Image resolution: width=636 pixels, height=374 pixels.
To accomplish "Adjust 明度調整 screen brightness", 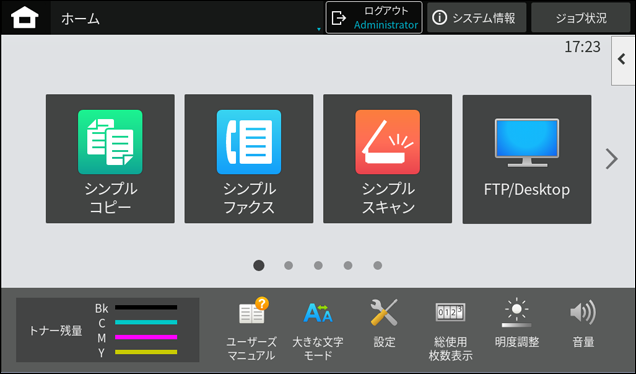I will point(517,323).
